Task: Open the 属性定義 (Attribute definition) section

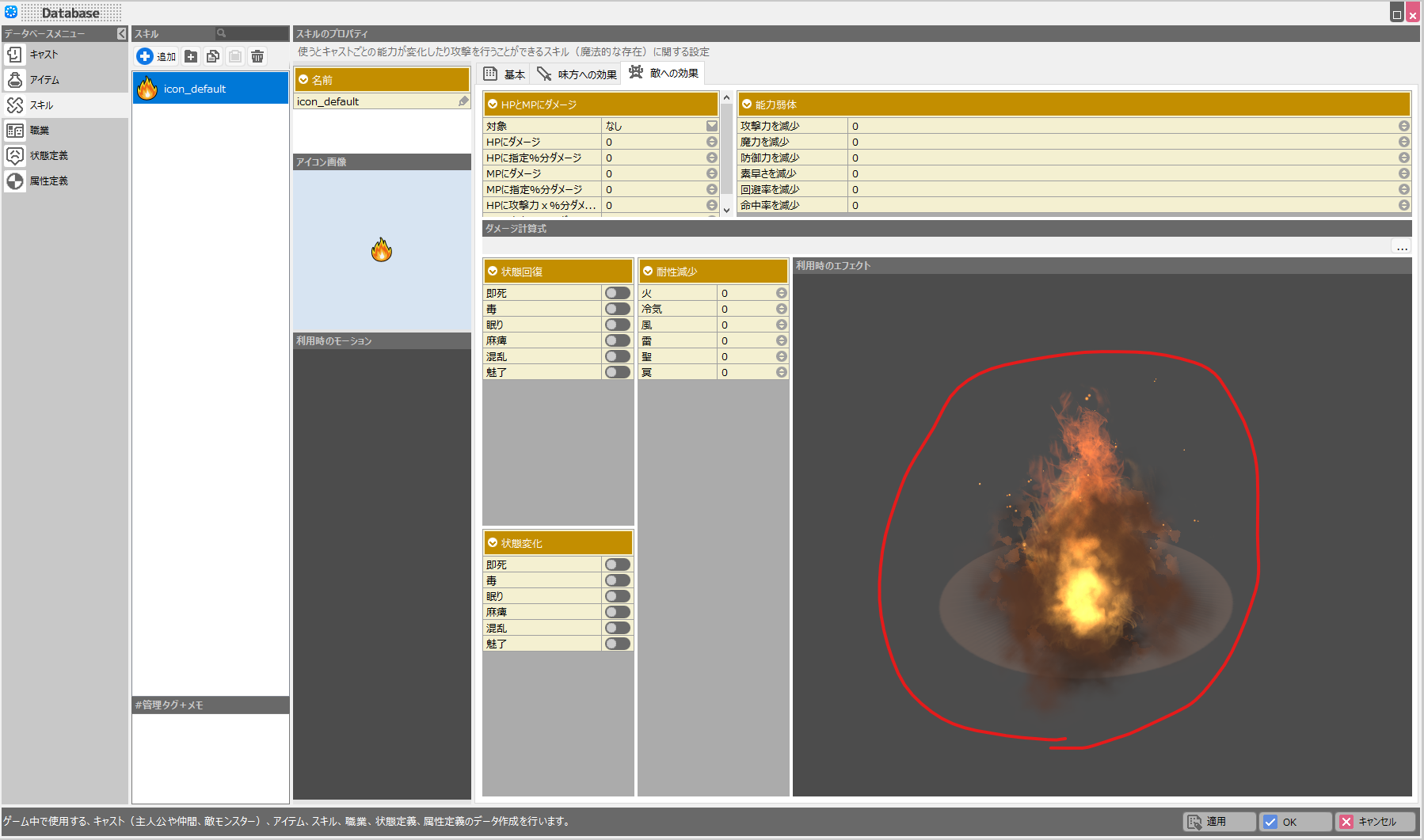Action: click(48, 181)
